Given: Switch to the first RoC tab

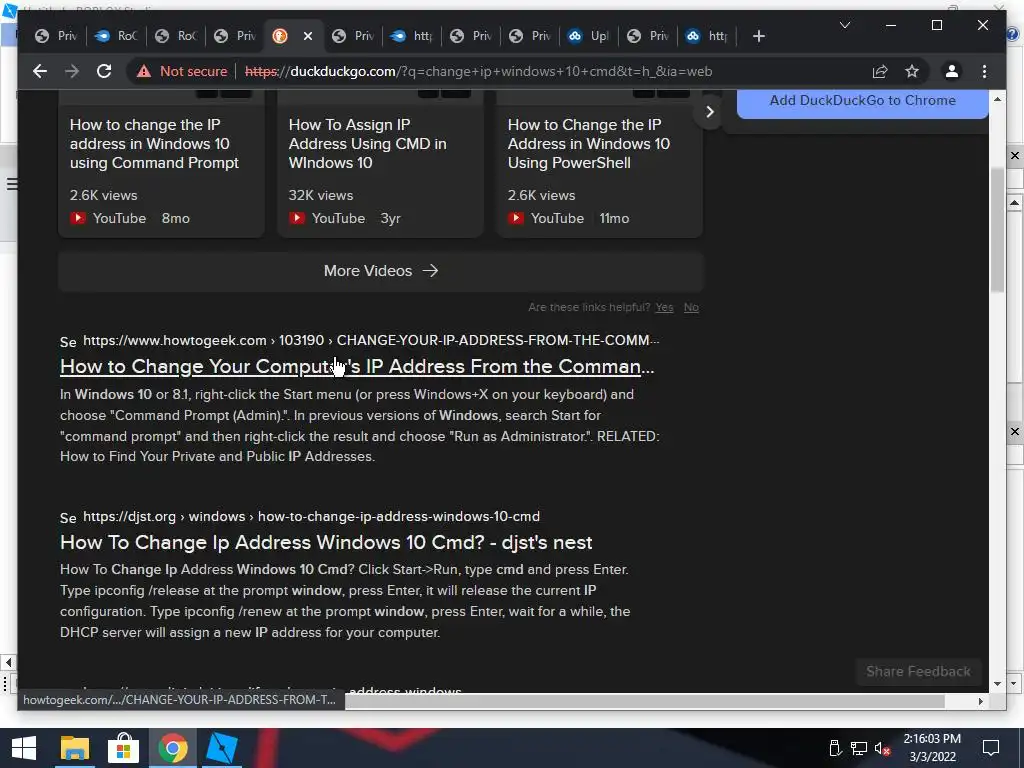Looking at the screenshot, I should tap(115, 36).
